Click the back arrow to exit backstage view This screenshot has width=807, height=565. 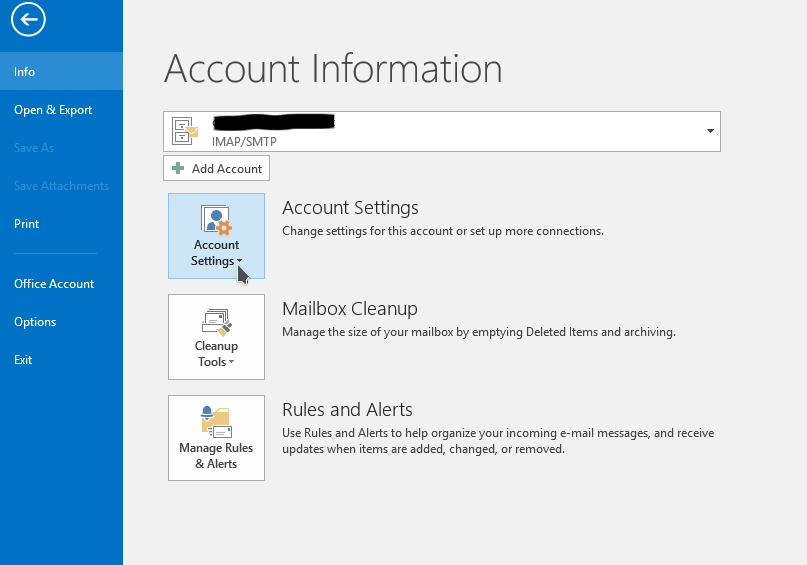click(x=30, y=19)
